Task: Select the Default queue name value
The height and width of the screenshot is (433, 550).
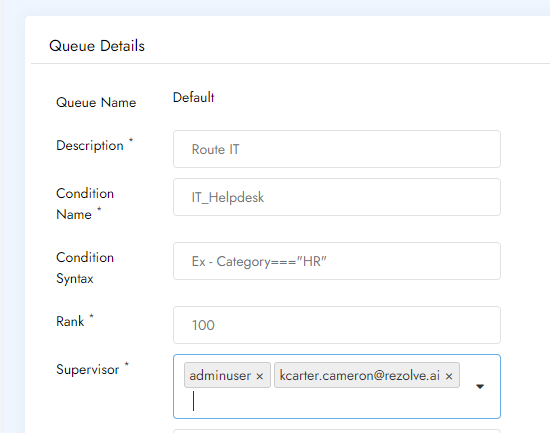Action: tap(193, 97)
